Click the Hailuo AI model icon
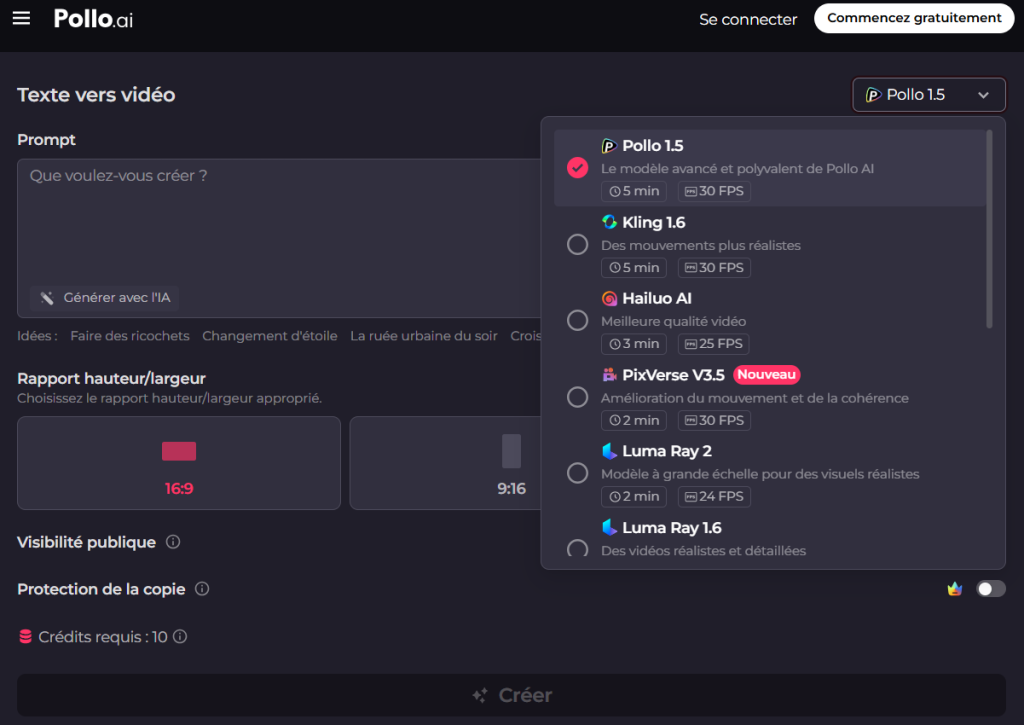Viewport: 1024px width, 725px height. [609, 298]
